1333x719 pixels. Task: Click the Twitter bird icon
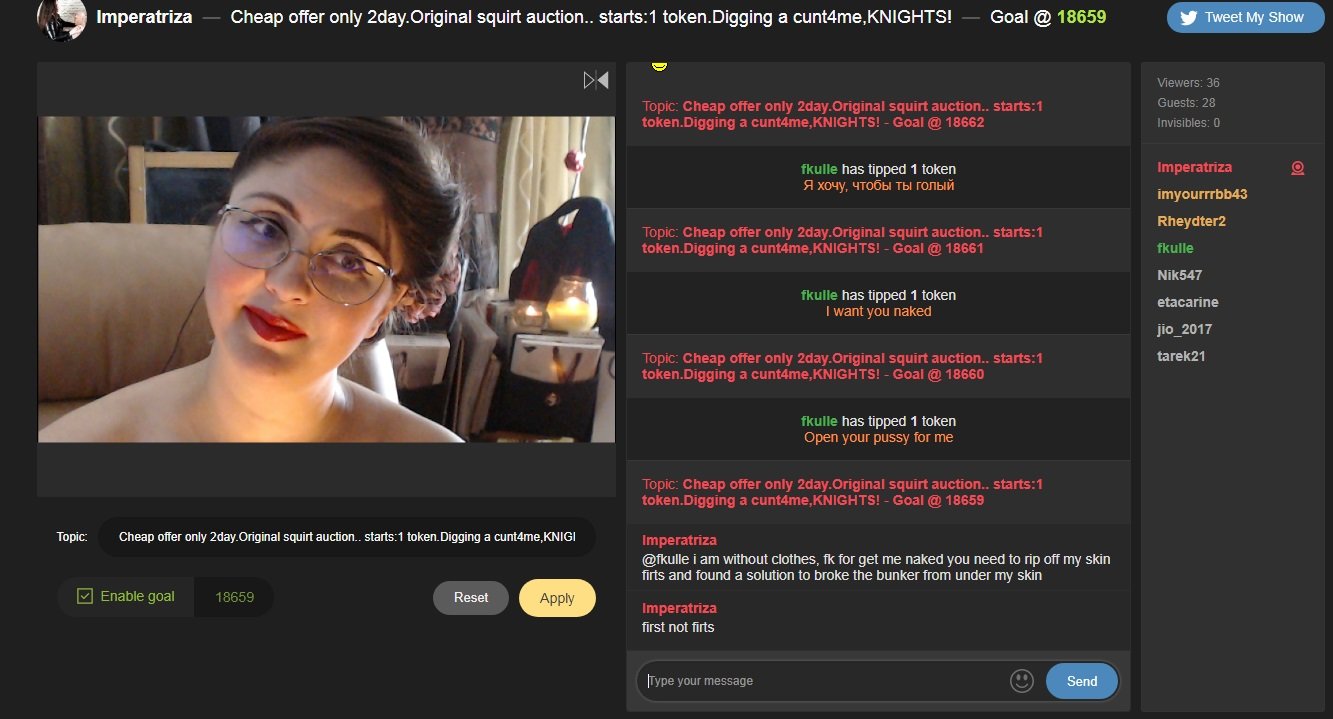tap(1188, 17)
